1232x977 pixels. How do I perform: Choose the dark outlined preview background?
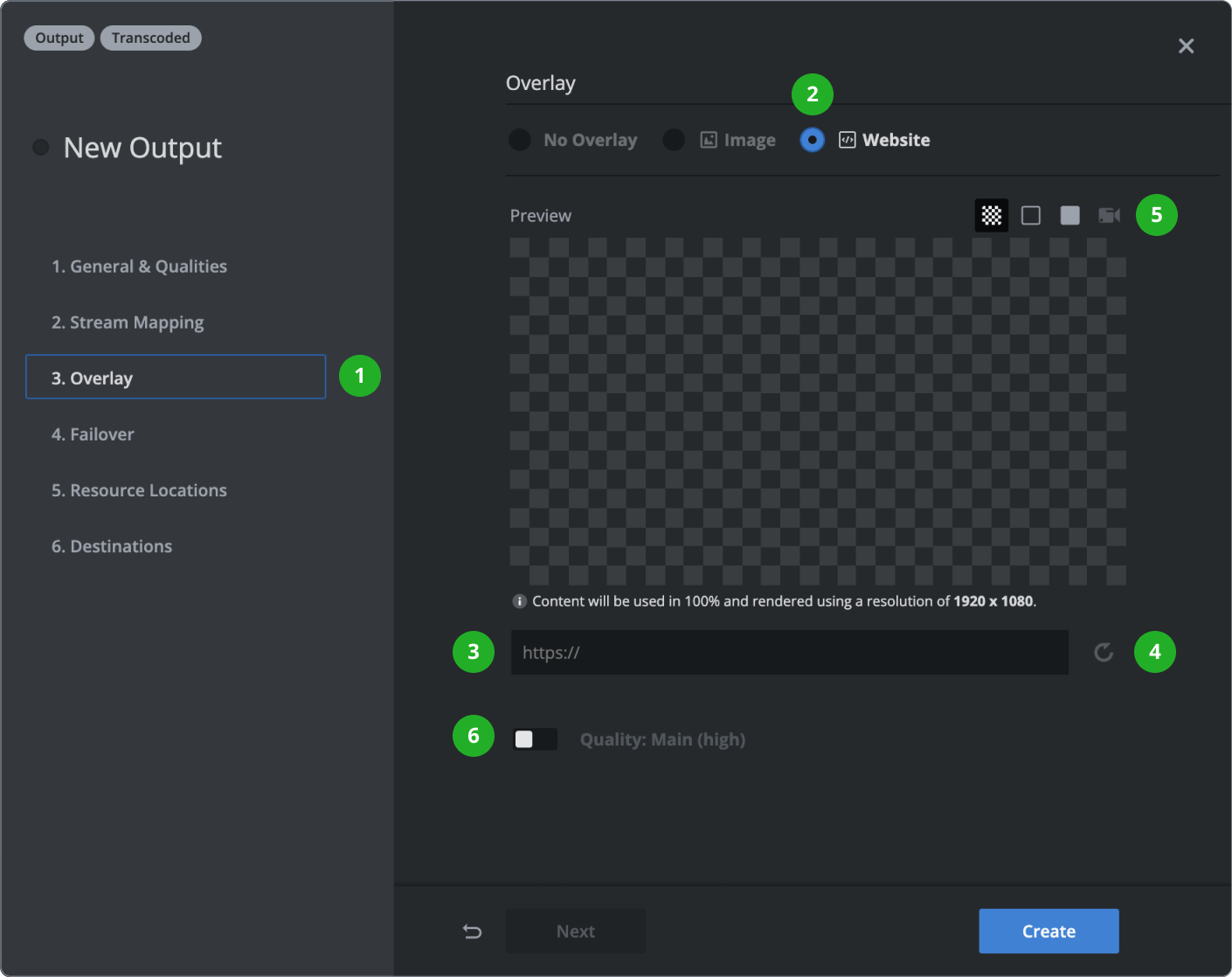point(1030,215)
